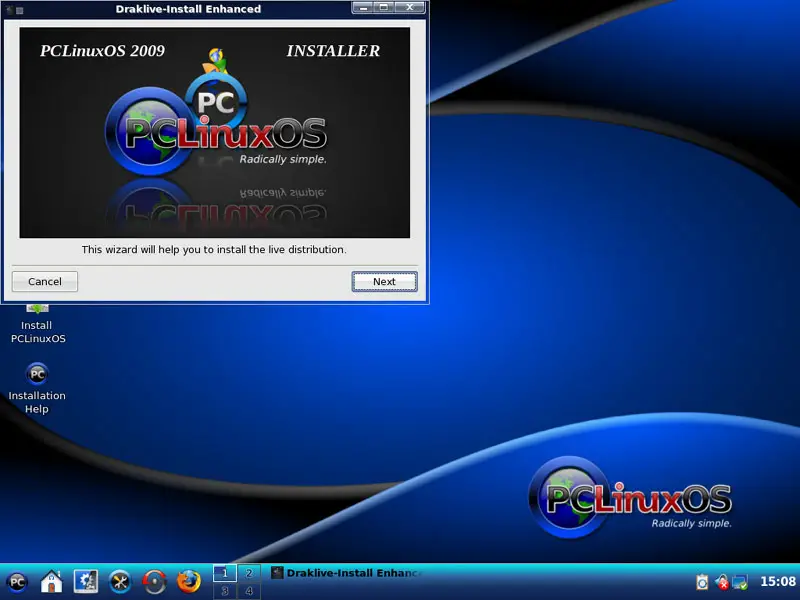This screenshot has width=800, height=600.
Task: Switch to virtual desktop 3
Action: click(224, 591)
